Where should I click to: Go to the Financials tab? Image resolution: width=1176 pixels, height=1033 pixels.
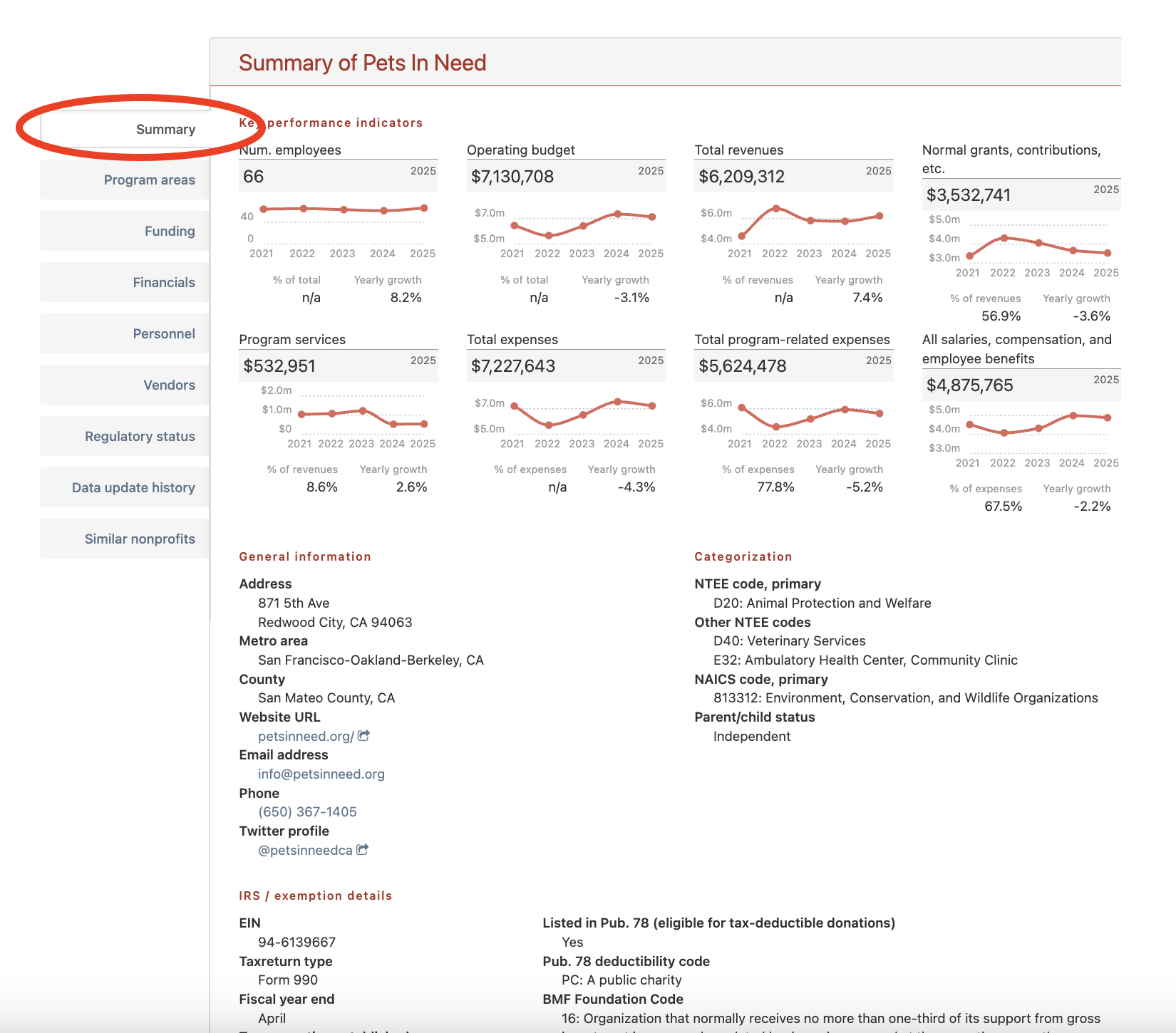[x=125, y=283]
